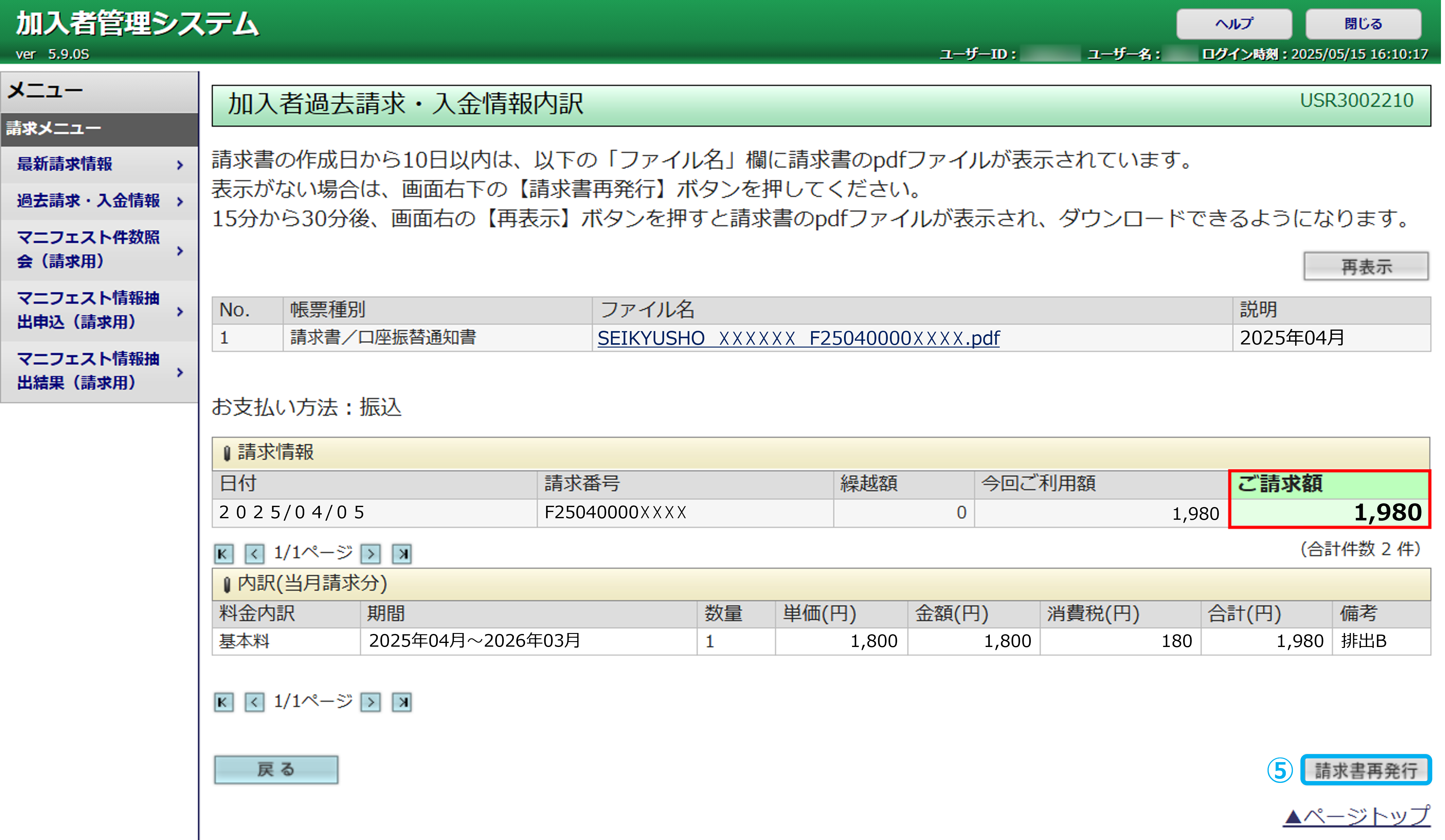Select 単価 value 1,800
1445x840 pixels.
pyautogui.click(x=841, y=641)
